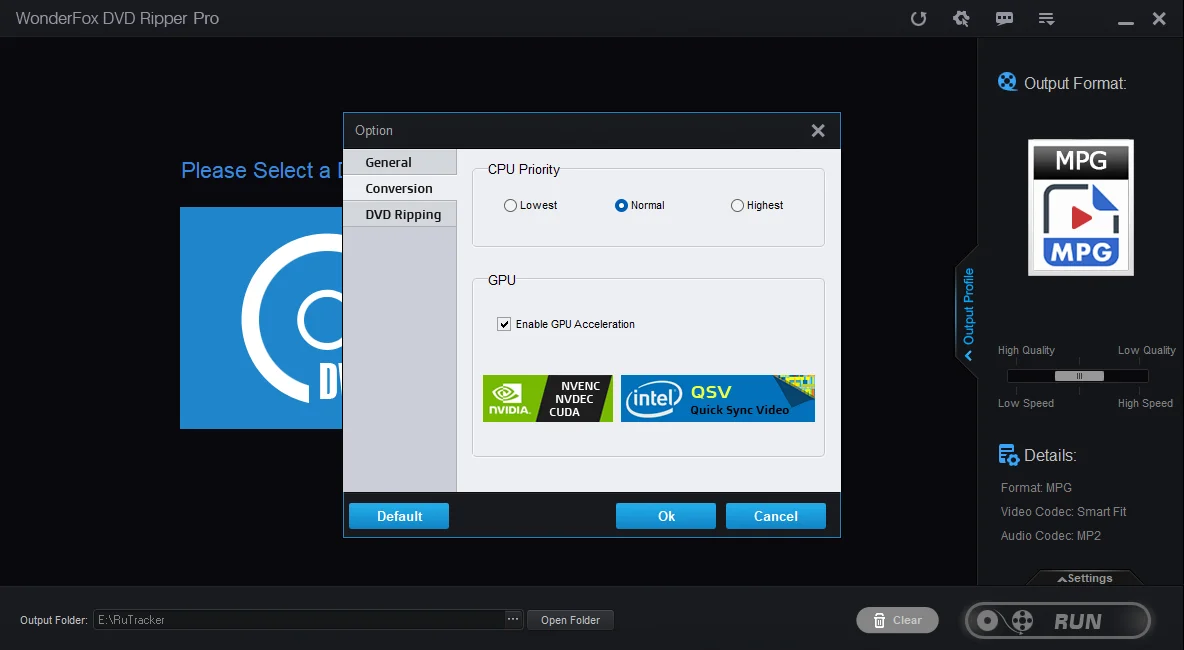Close the Option dialog with X

pyautogui.click(x=817, y=131)
